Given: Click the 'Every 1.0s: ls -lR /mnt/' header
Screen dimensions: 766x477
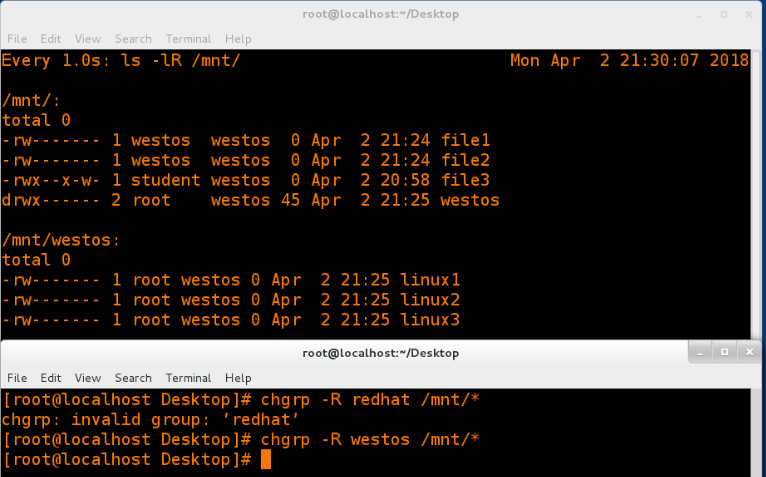Looking at the screenshot, I should click(121, 61).
